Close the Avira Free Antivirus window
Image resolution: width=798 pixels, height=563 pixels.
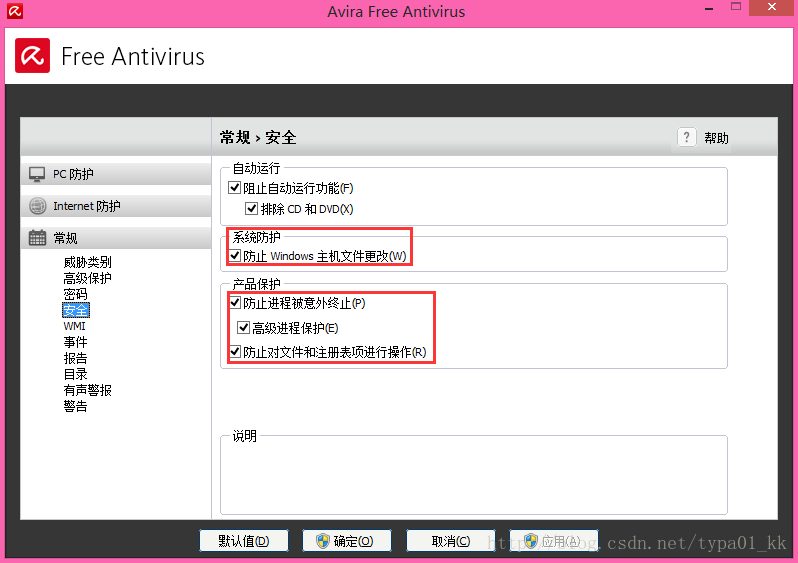point(772,7)
